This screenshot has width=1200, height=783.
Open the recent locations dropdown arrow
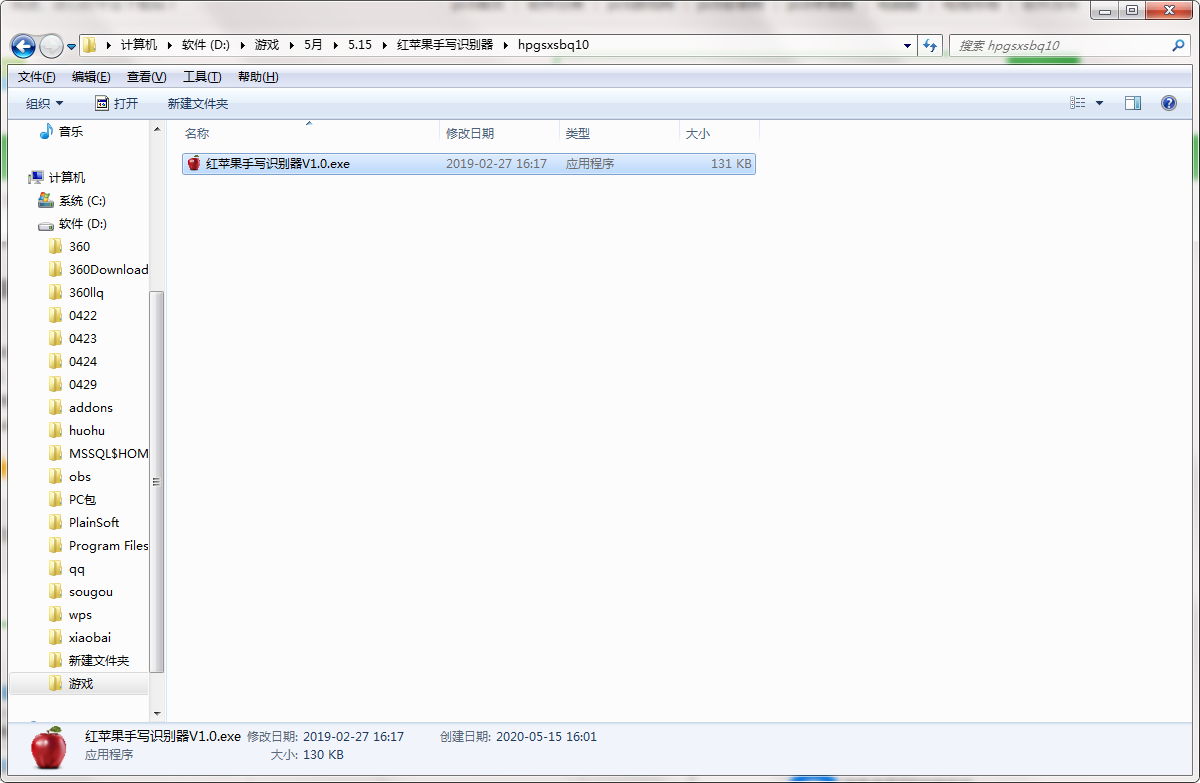[72, 47]
